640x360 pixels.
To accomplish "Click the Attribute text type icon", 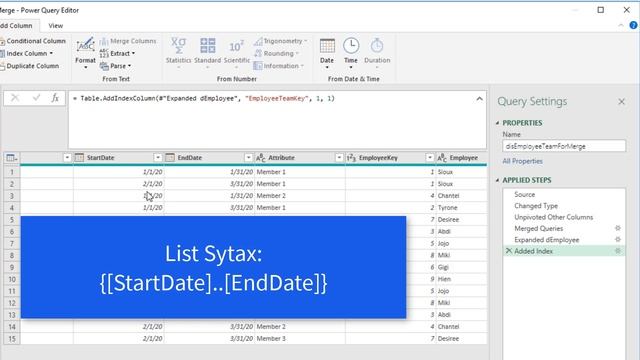I will [x=260, y=158].
